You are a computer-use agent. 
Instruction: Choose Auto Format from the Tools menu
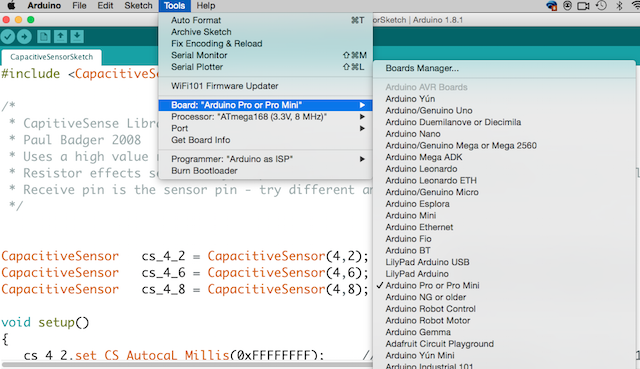(265, 20)
